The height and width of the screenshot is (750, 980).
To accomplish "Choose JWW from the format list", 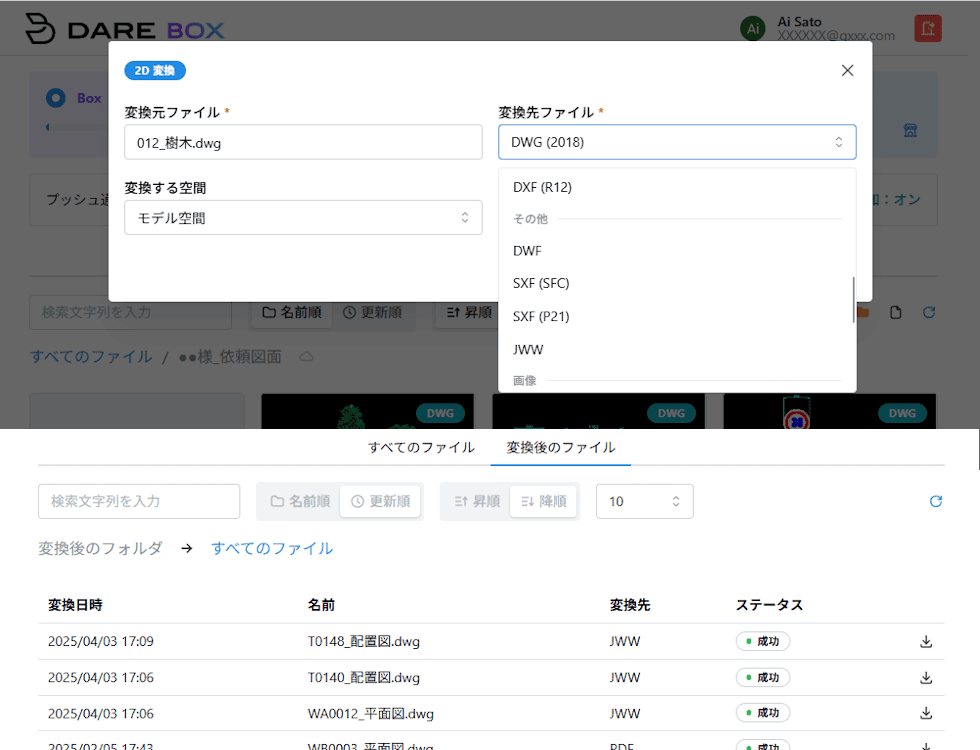I will (528, 350).
